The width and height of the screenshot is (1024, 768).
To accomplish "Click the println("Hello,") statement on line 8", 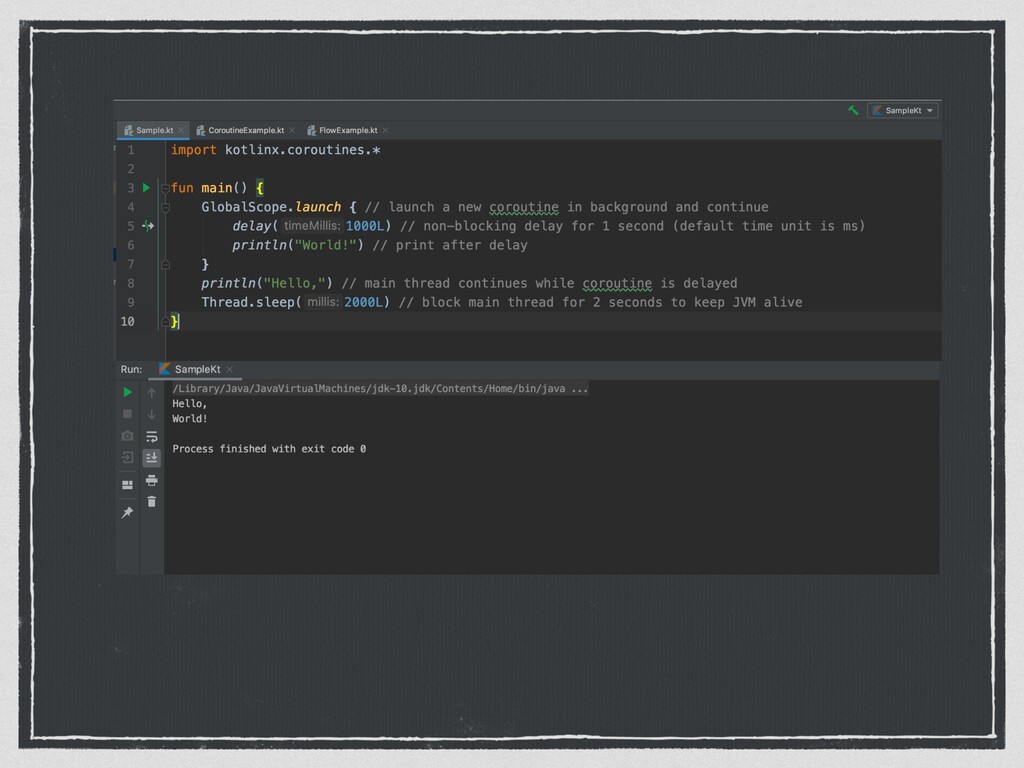I will [x=266, y=283].
